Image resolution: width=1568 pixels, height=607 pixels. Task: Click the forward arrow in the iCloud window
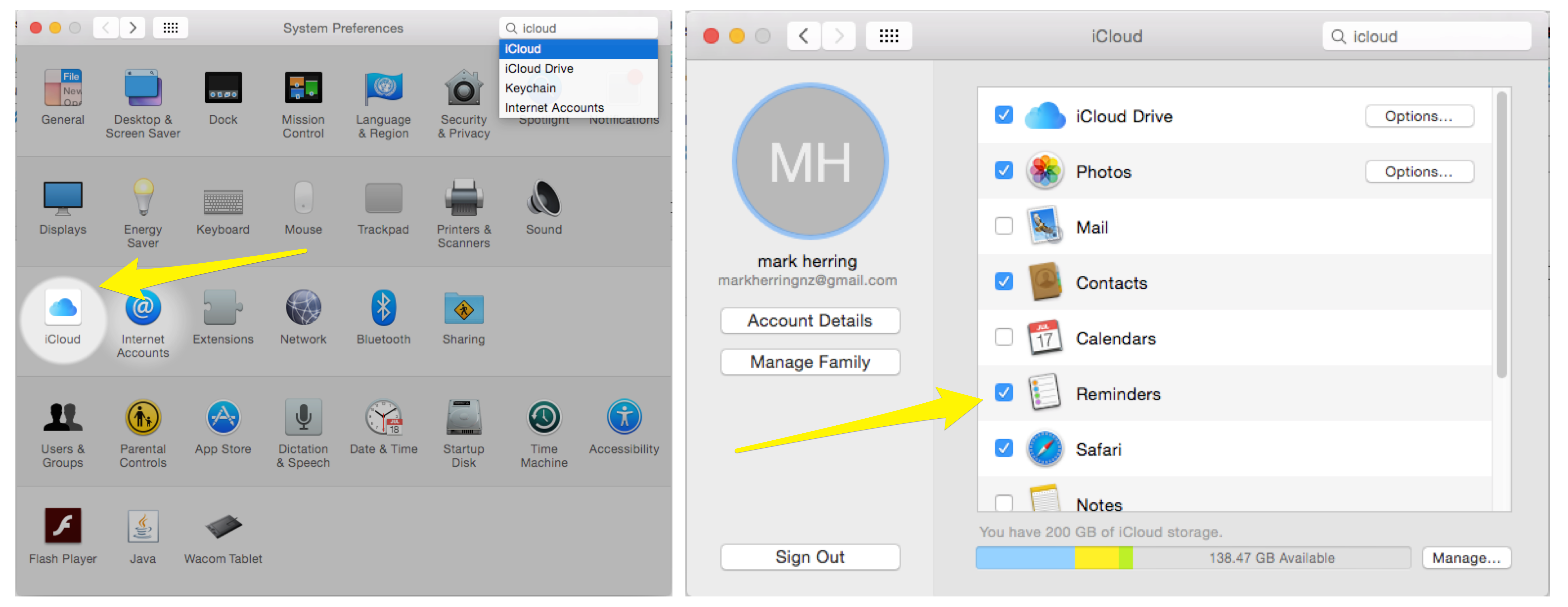tap(839, 36)
